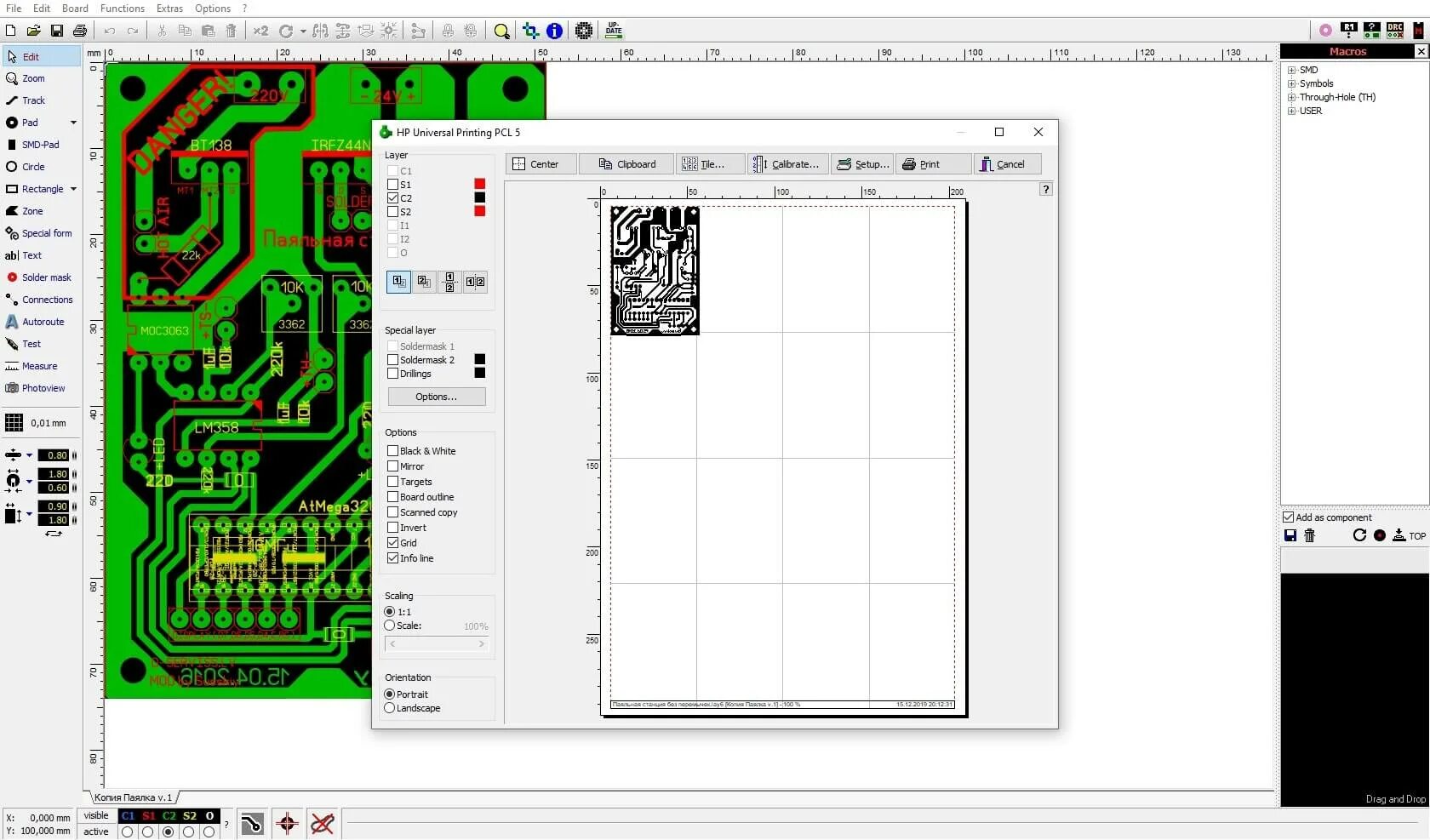Enable Soldermask 2 special layer

(392, 360)
